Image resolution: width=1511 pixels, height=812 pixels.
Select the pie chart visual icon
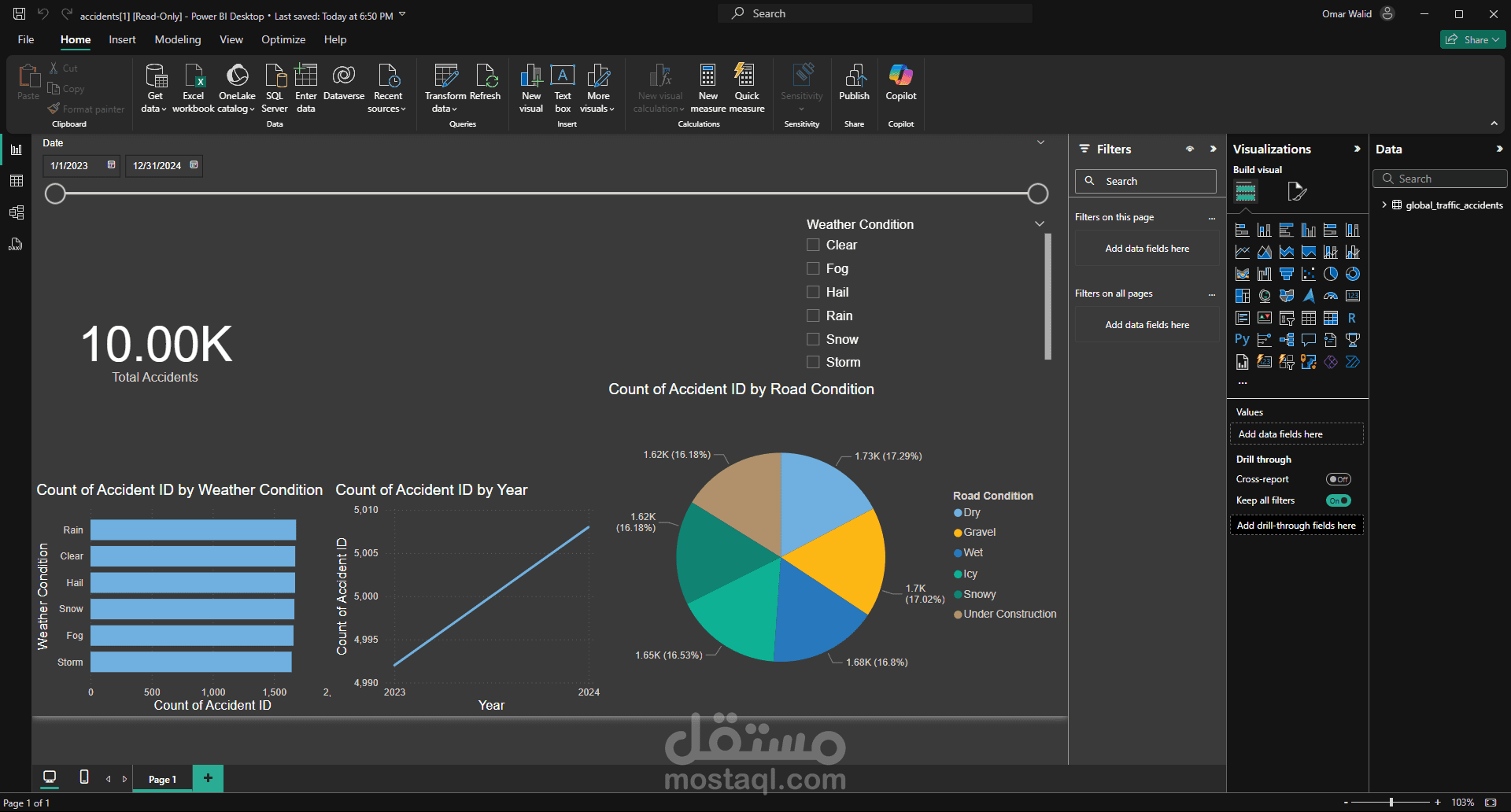[1331, 274]
